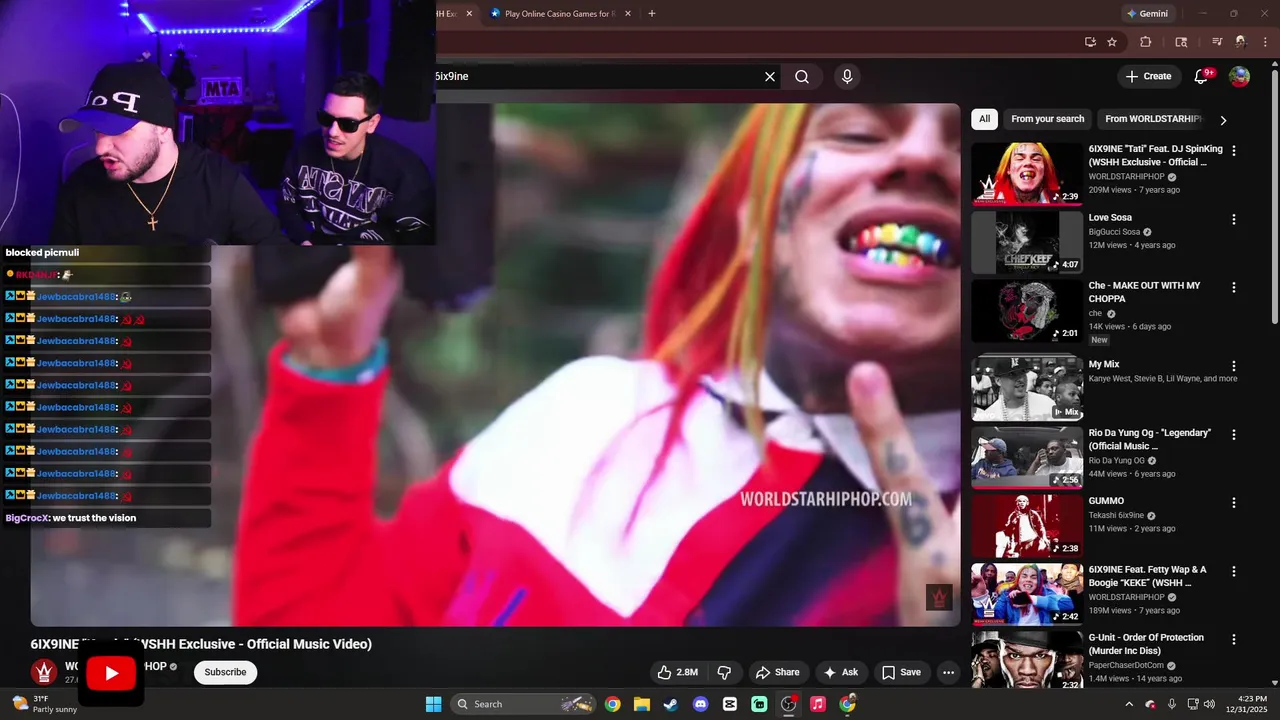1280x720 pixels.
Task: Open the Tekashi 6ix9ine channel name
Action: pos(1118,515)
